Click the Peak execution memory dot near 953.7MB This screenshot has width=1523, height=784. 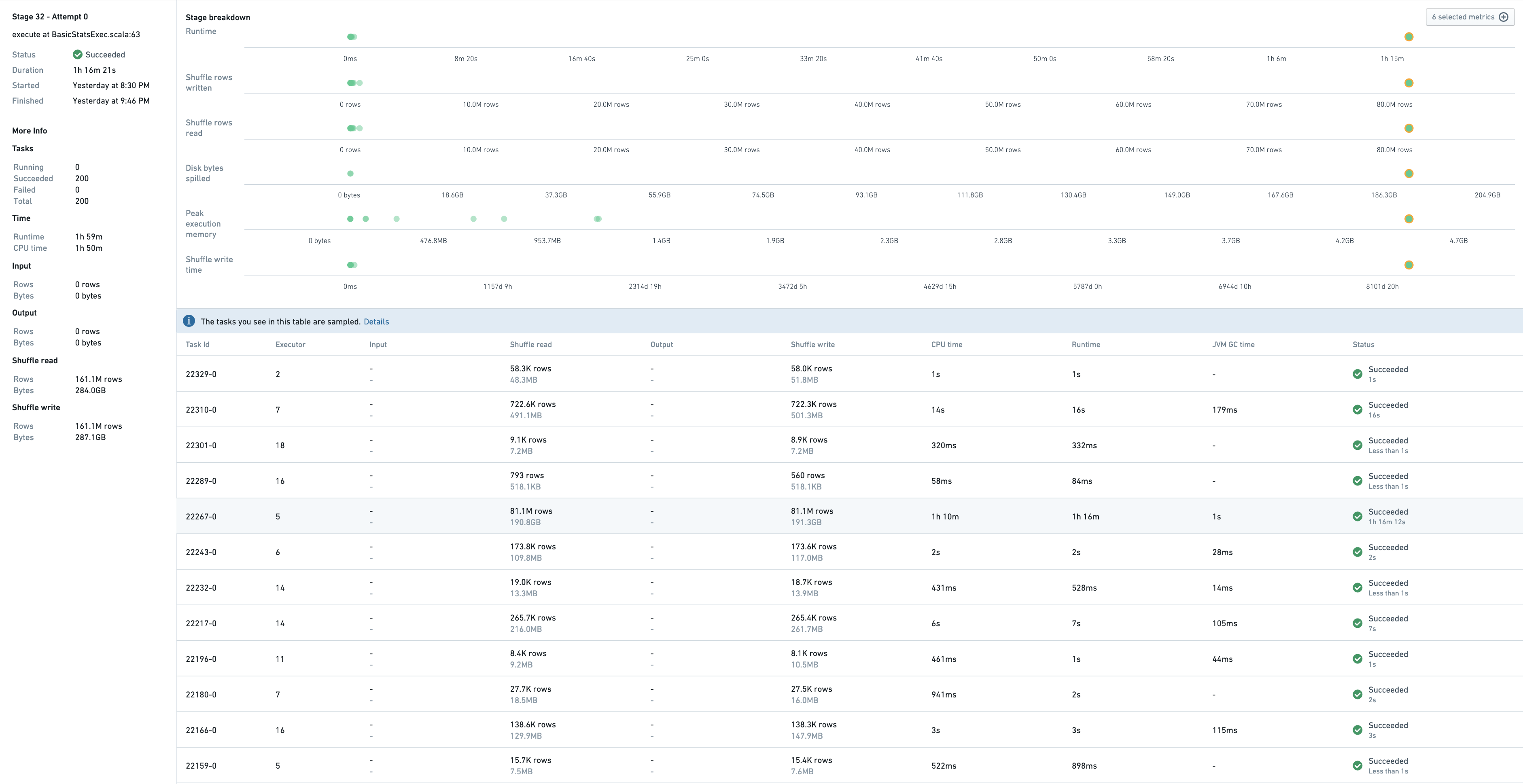(x=504, y=219)
